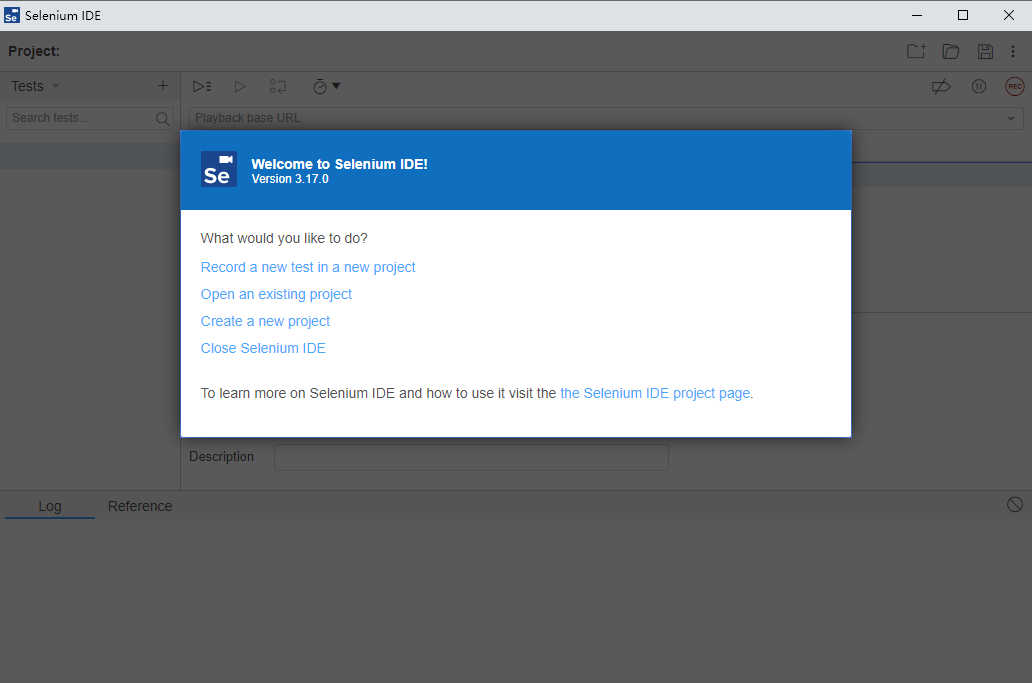Click 'Close Selenium IDE' link
This screenshot has width=1032, height=683.
point(263,348)
